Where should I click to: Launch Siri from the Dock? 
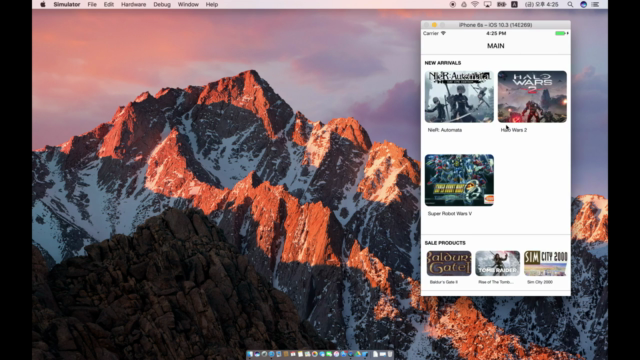coord(257,354)
